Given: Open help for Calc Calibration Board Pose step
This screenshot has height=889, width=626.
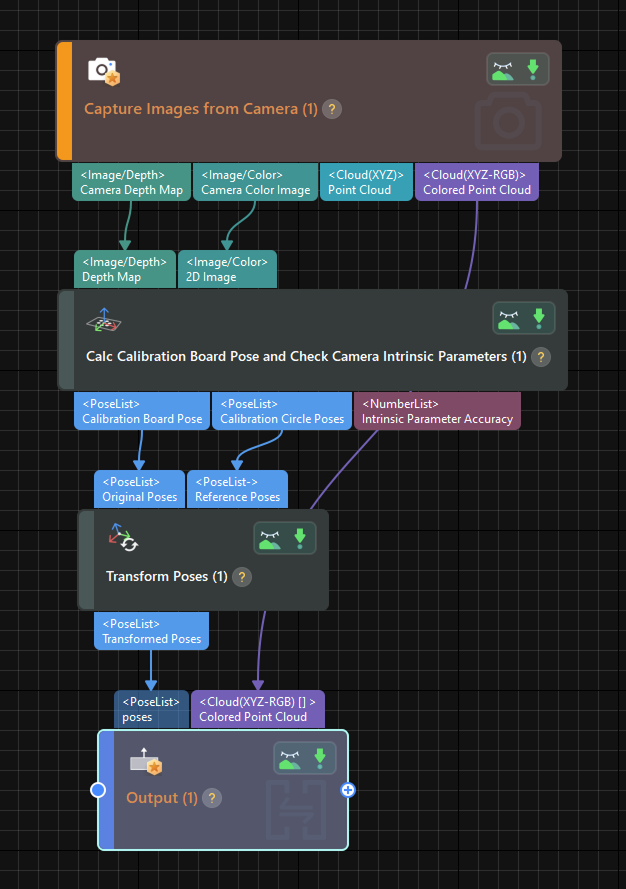Looking at the screenshot, I should point(541,357).
